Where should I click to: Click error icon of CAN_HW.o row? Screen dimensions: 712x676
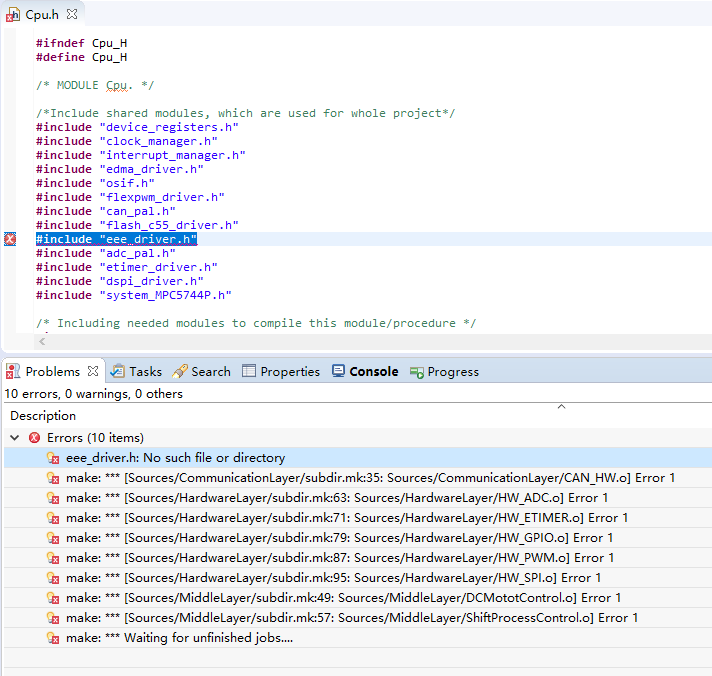53,478
